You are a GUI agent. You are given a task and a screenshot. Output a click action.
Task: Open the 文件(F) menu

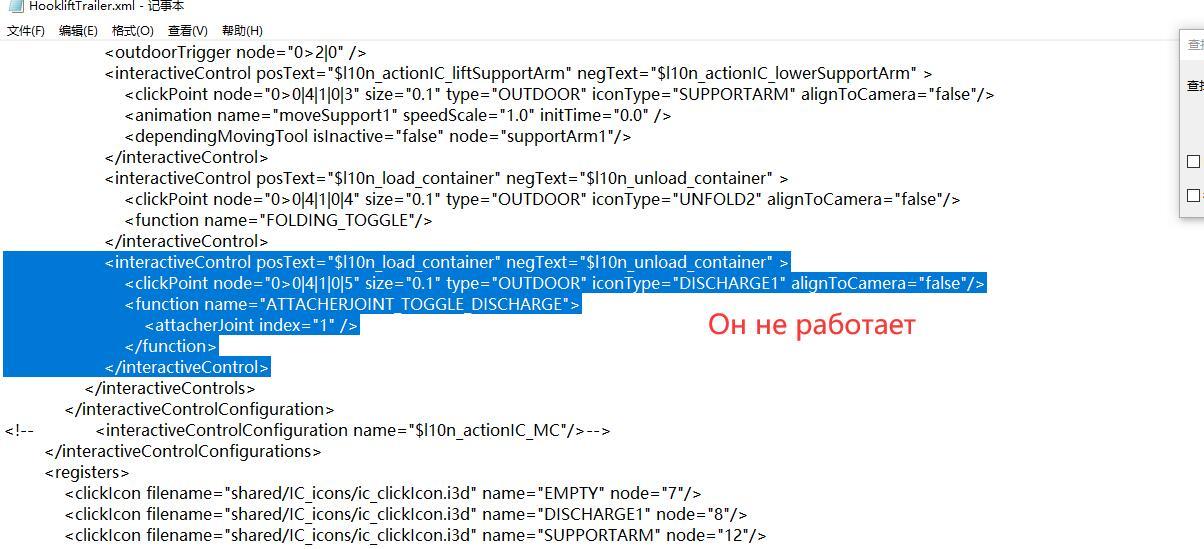coord(26,30)
